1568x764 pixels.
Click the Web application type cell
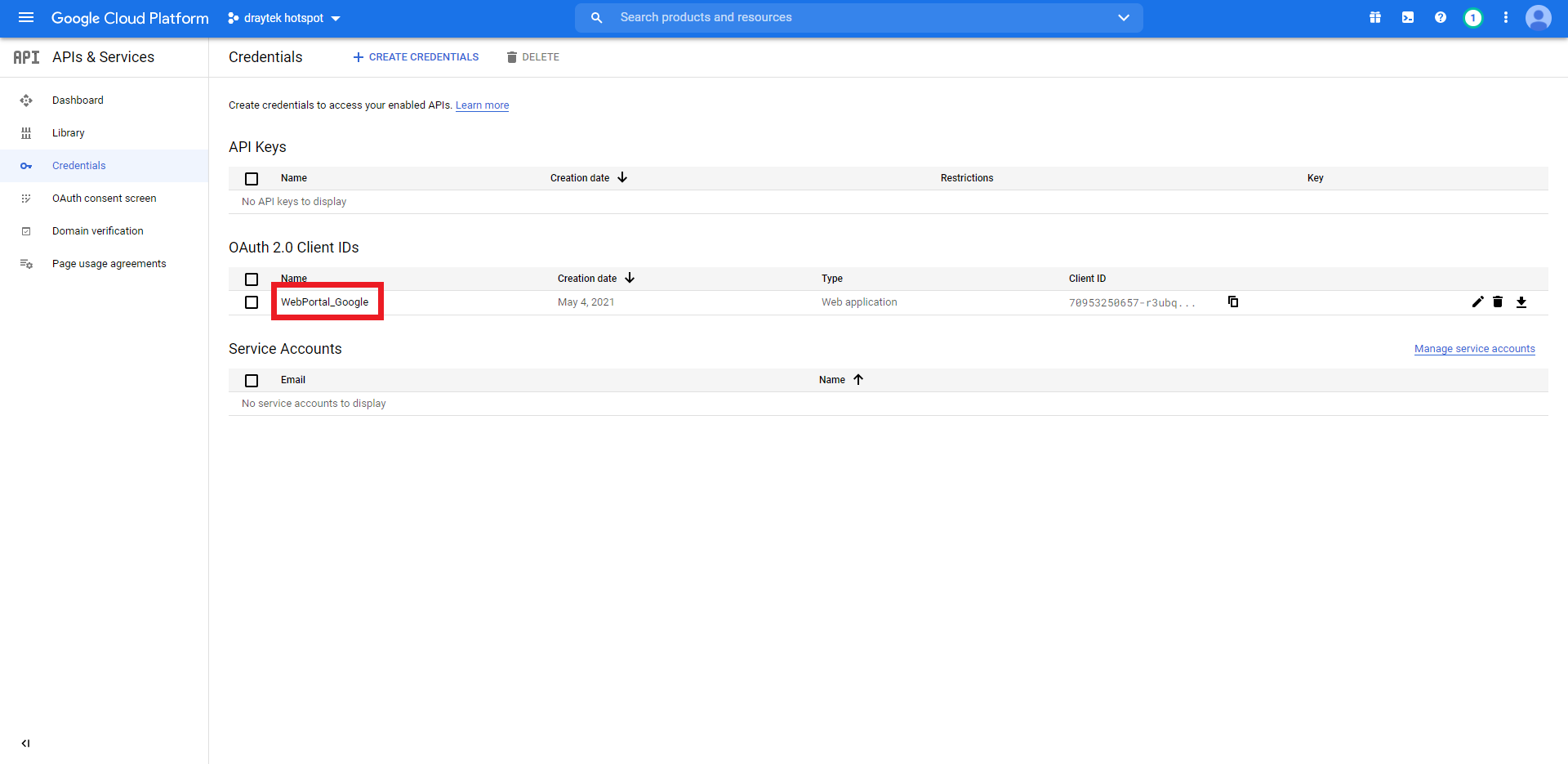pos(859,302)
